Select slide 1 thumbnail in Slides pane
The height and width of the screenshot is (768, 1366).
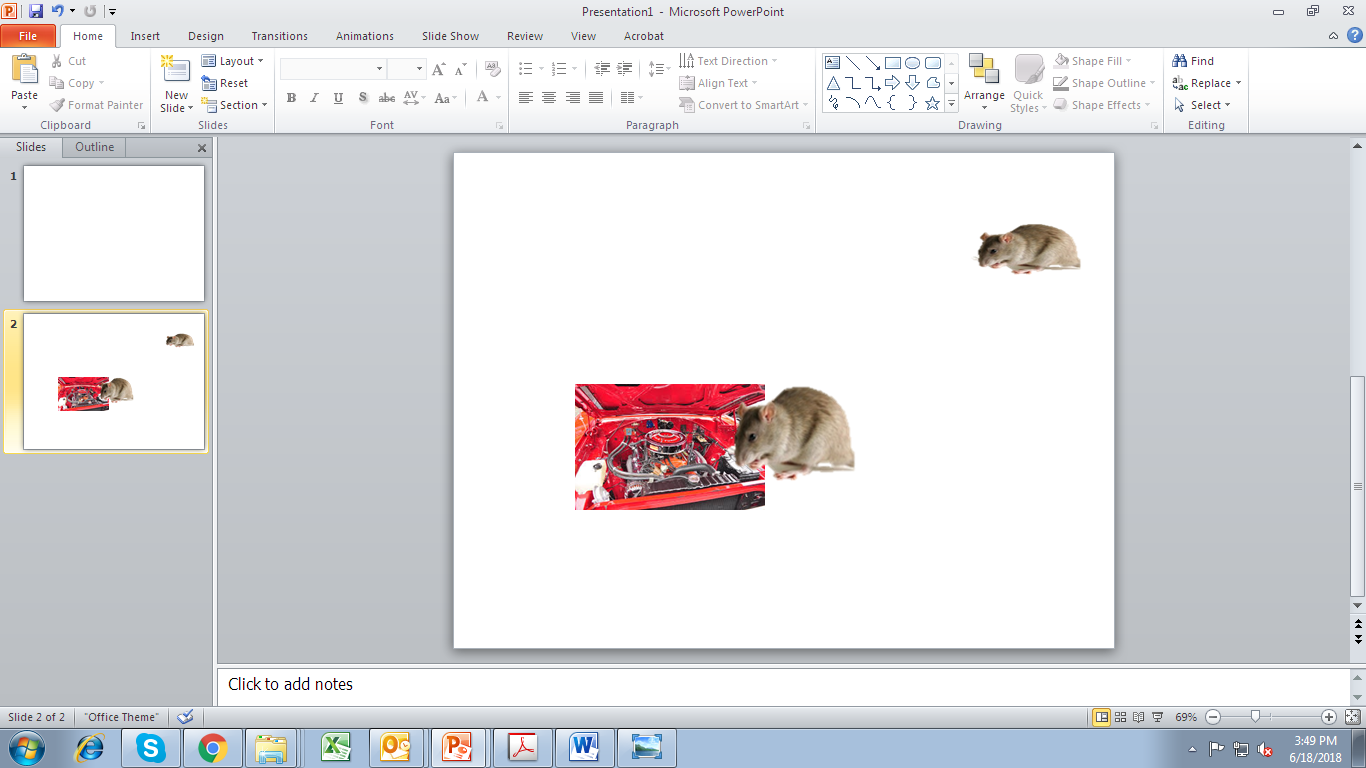pos(113,233)
